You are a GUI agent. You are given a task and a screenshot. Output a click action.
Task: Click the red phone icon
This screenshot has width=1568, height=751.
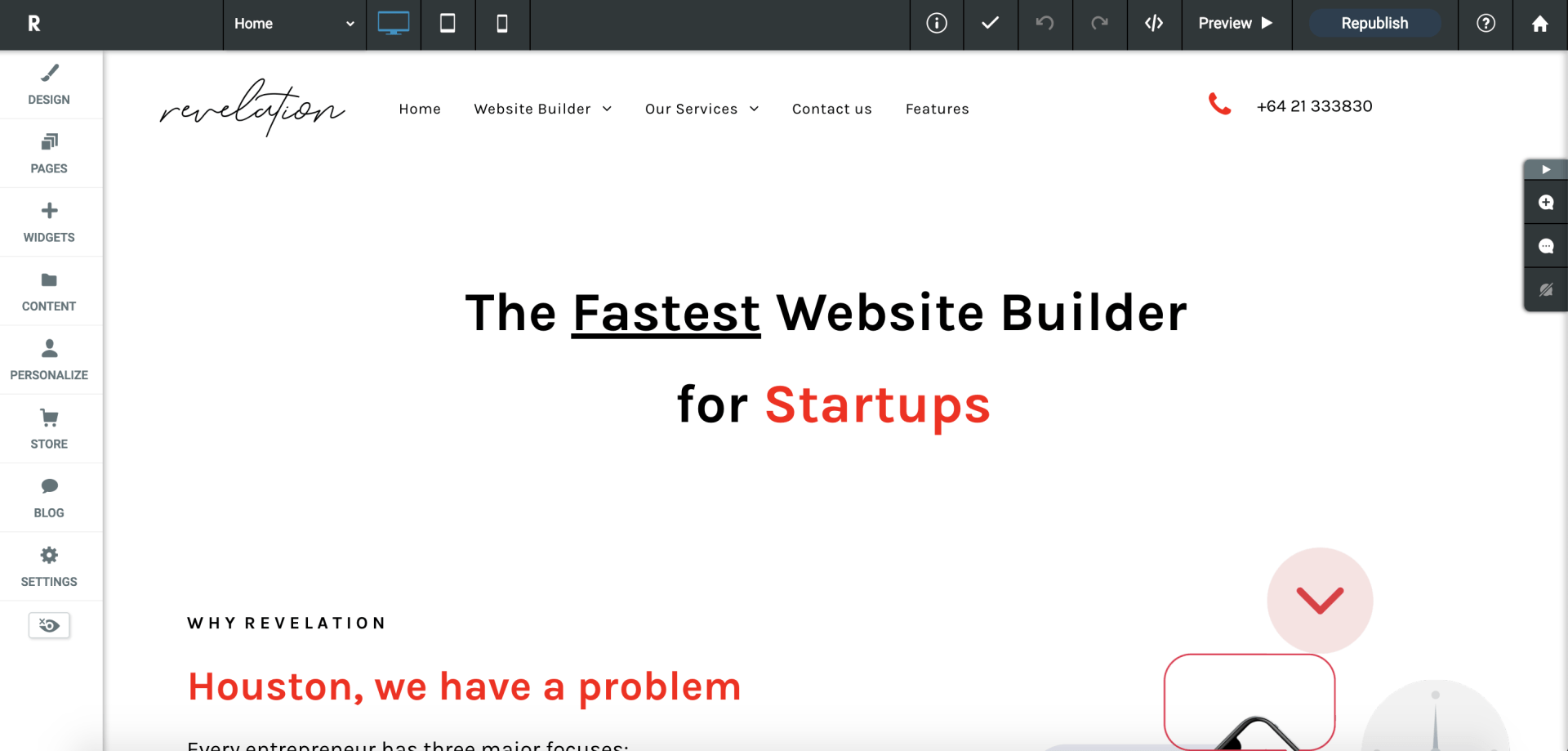(x=1220, y=104)
